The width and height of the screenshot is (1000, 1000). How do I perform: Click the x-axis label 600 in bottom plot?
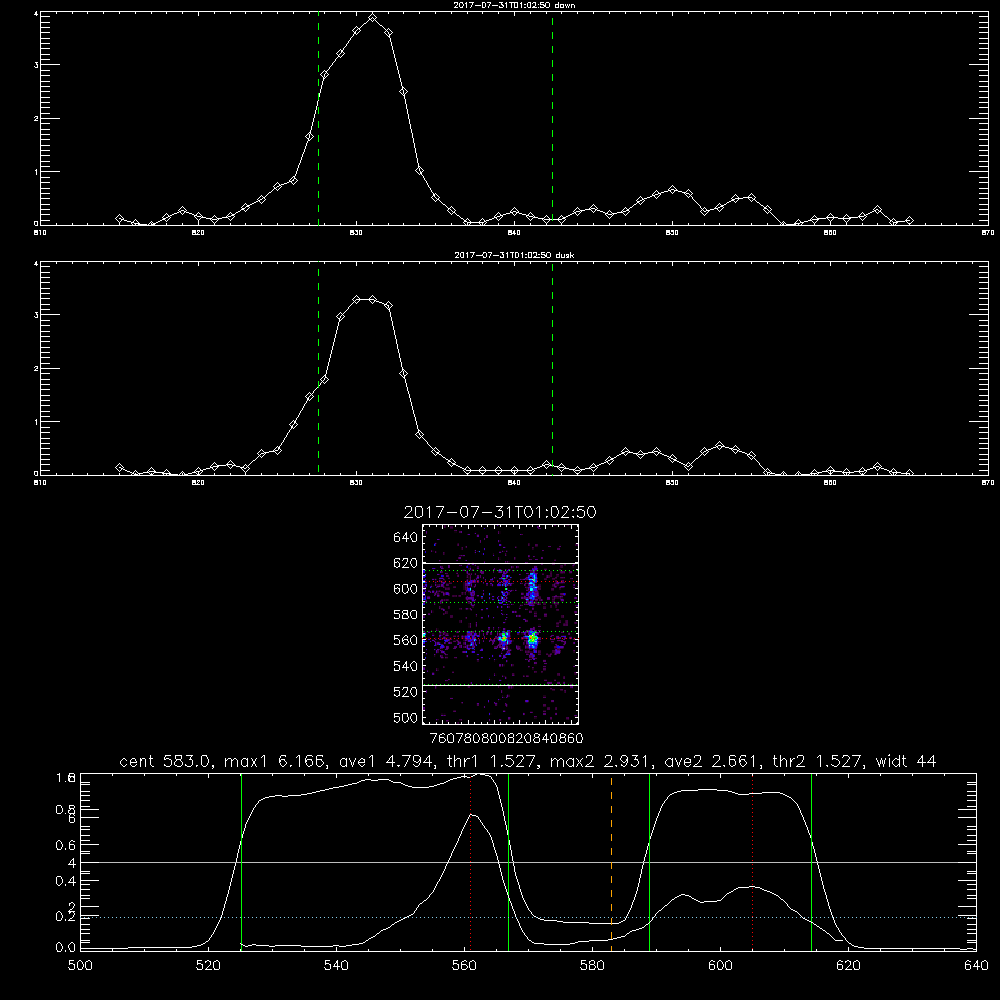click(720, 966)
